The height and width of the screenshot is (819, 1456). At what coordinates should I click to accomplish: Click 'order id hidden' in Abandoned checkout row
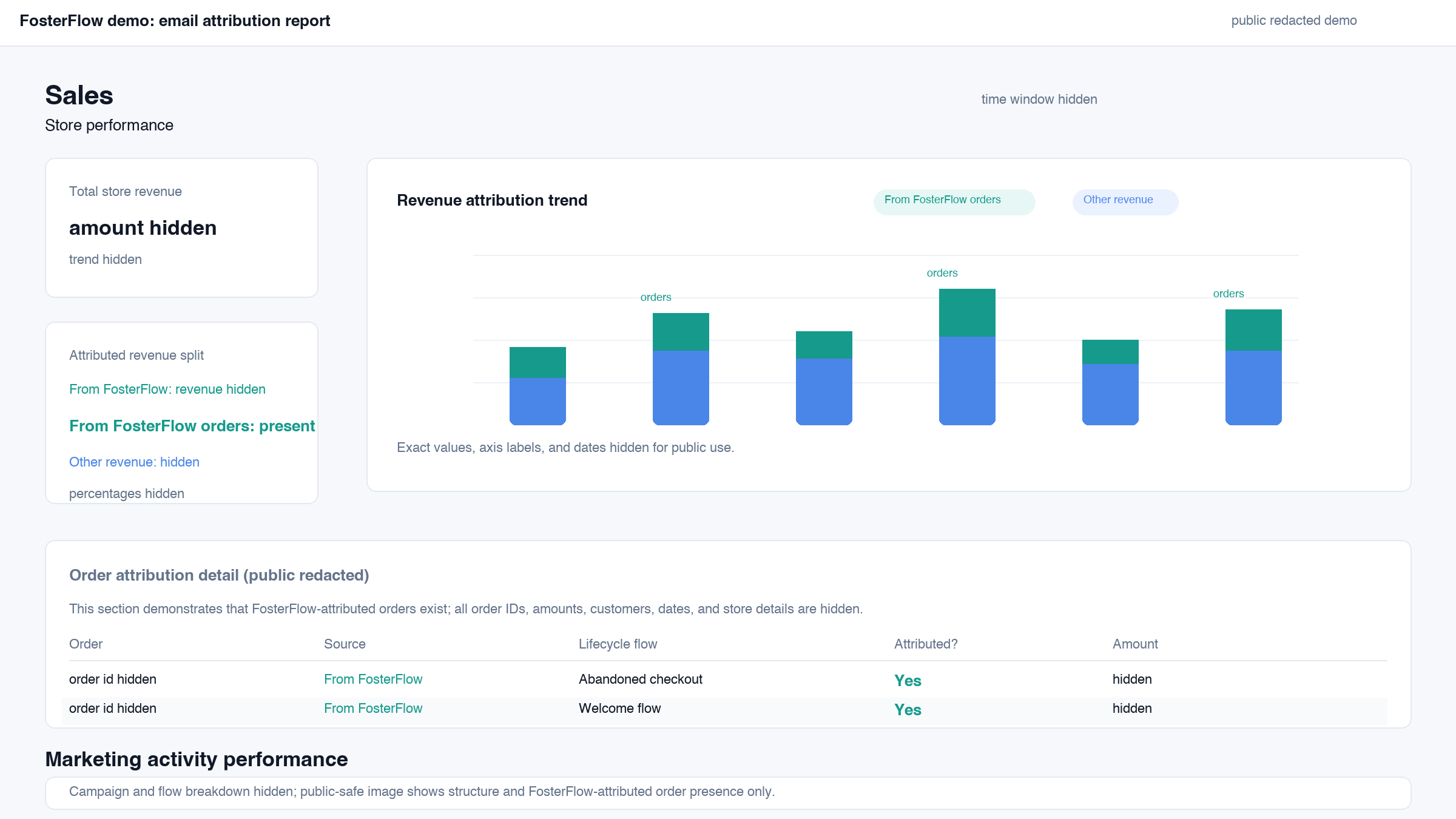113,679
